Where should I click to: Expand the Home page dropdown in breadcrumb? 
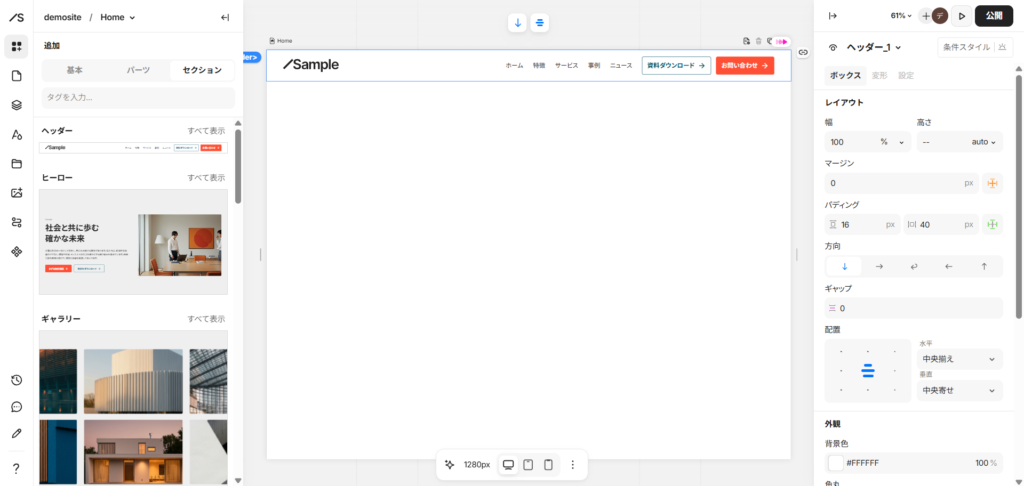(x=118, y=18)
